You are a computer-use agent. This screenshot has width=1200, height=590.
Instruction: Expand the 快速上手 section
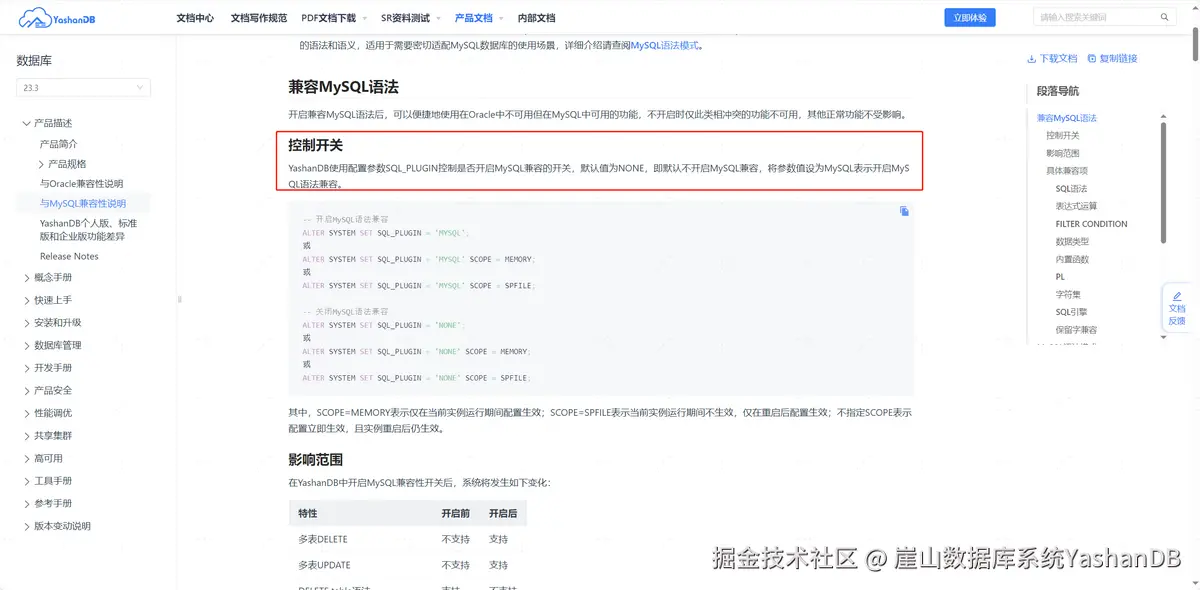click(x=27, y=300)
